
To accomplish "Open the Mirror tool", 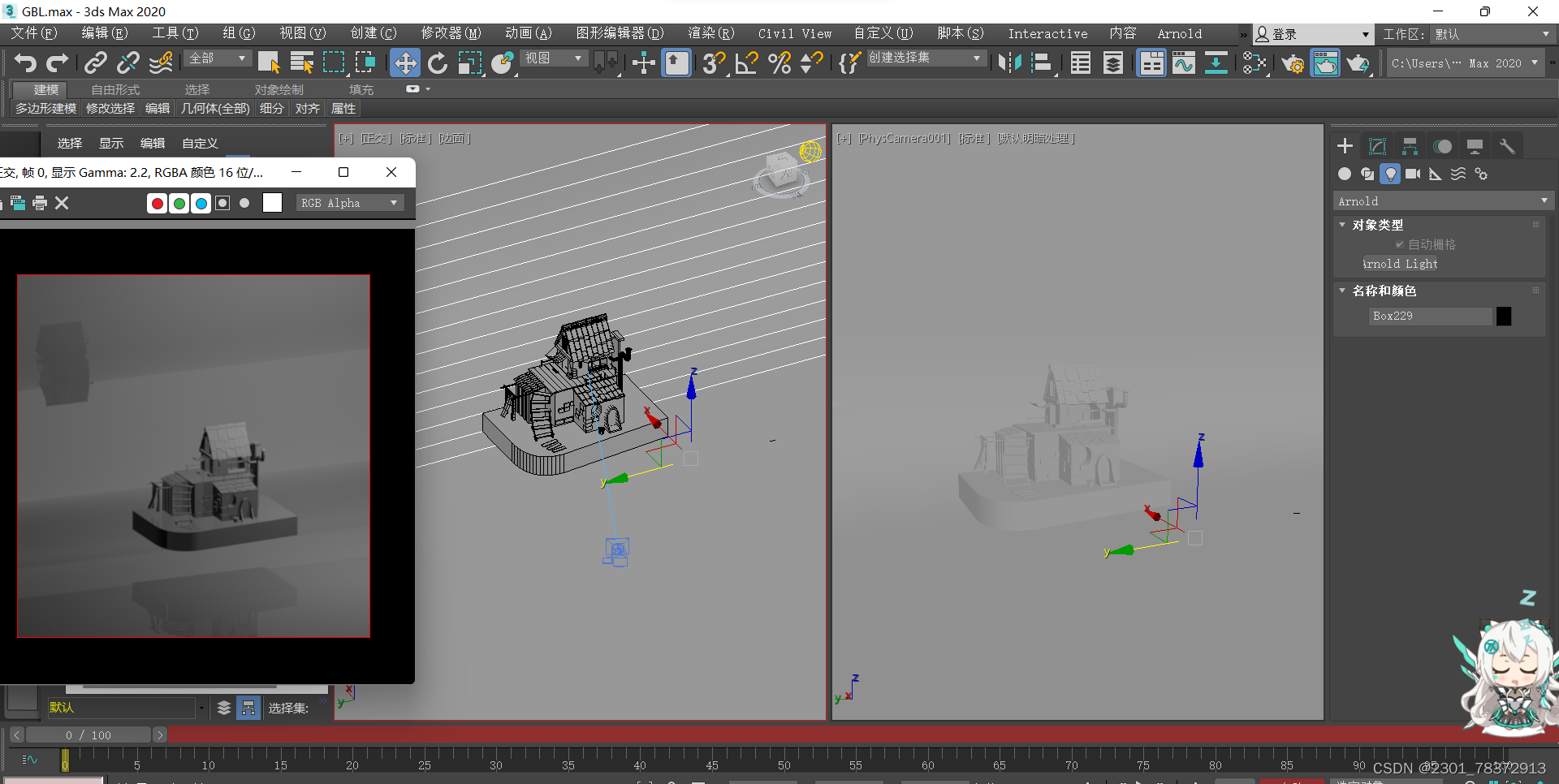I will [x=1009, y=62].
